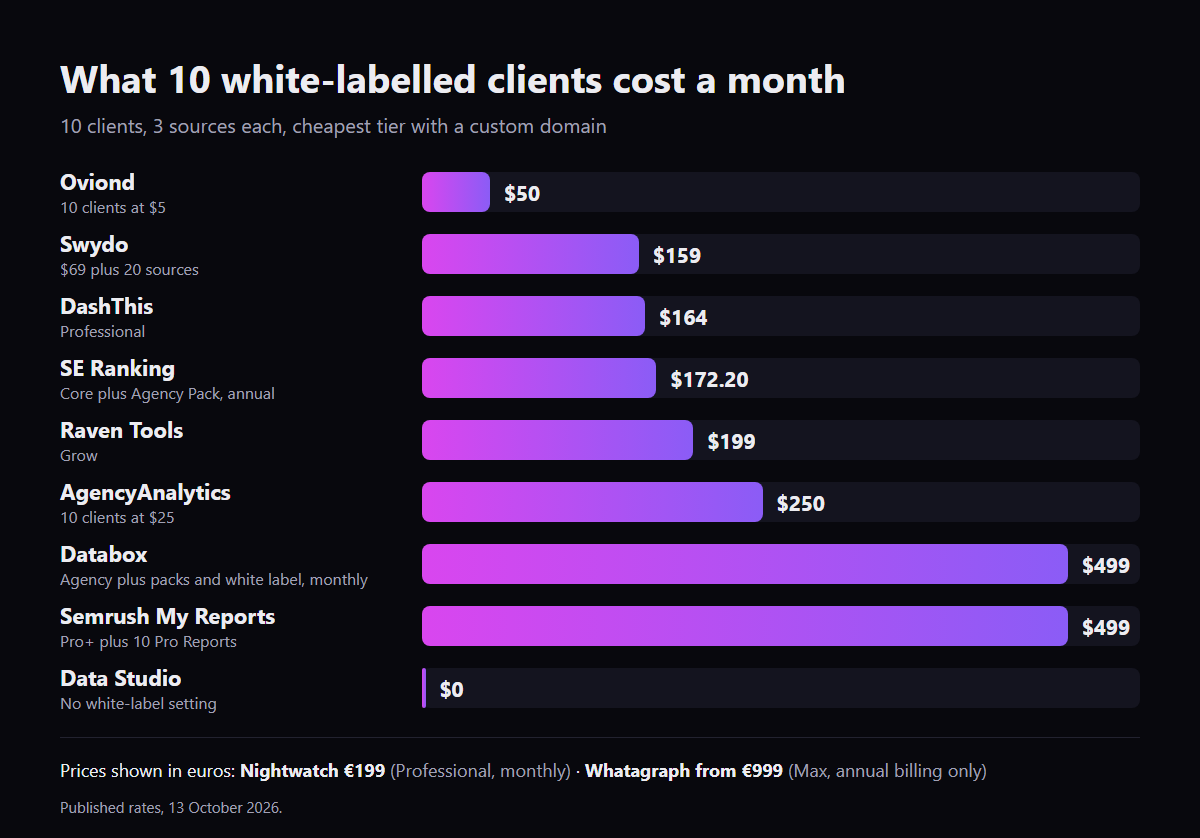Screen dimensions: 1200x838
Task: Click '(Max, annual billing only)' footnote text
Action: [888, 771]
